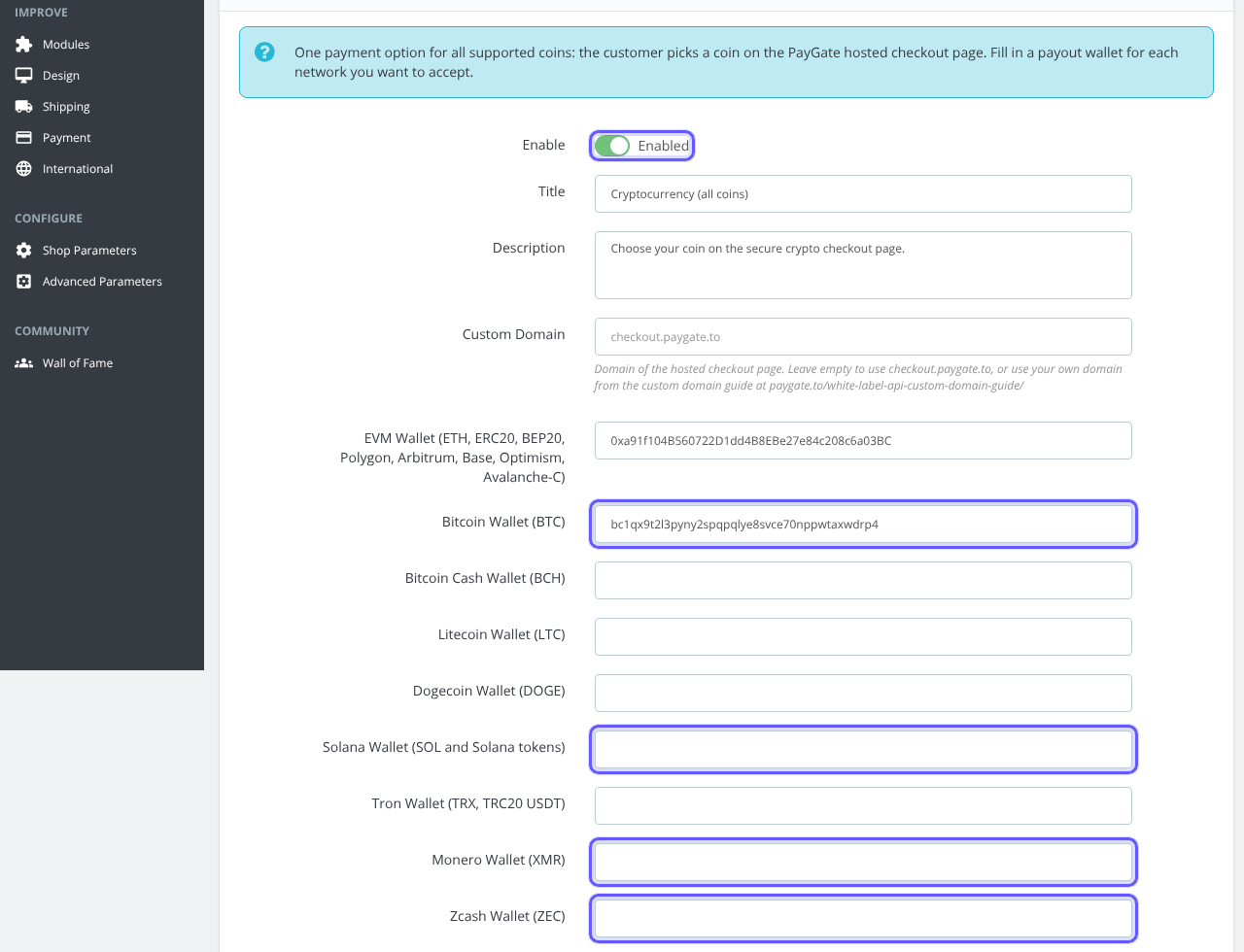Viewport: 1244px width, 952px height.
Task: Click the Title input field
Action: coord(863,193)
